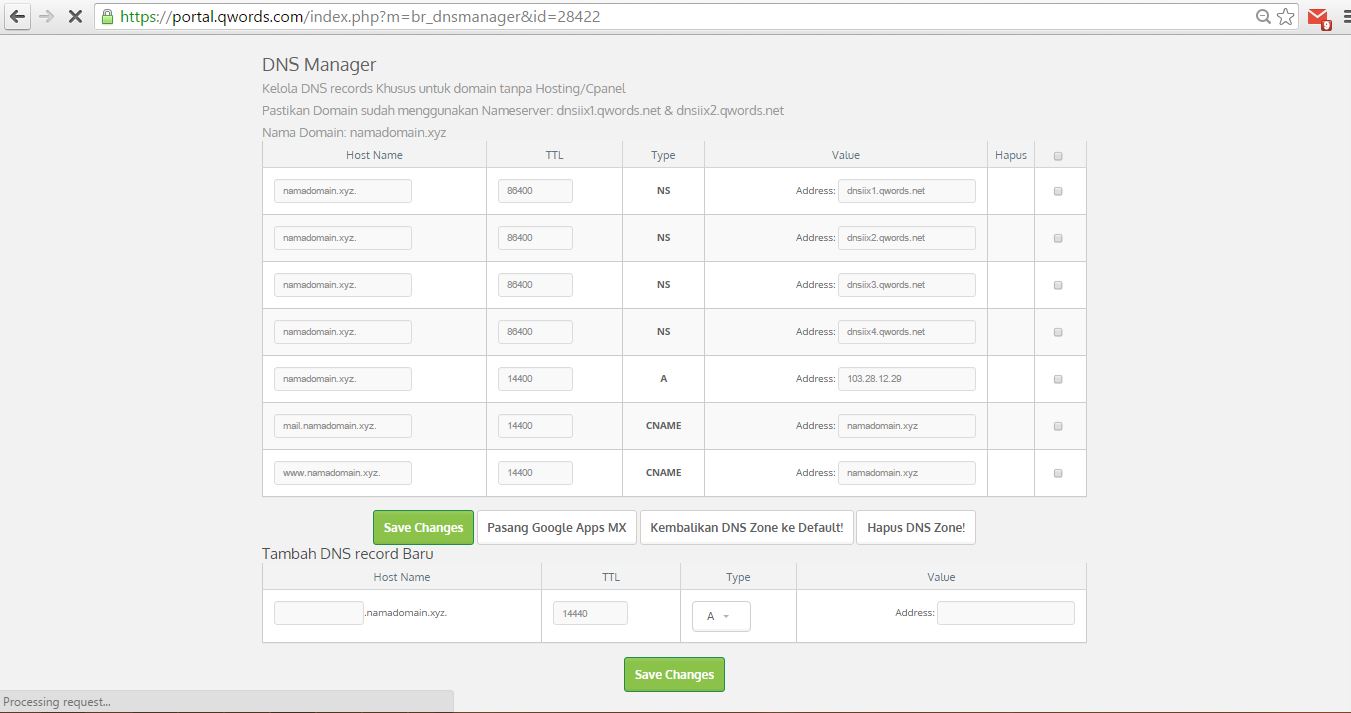Click the browser back arrow
Image resolution: width=1351 pixels, height=713 pixels.
[17, 17]
